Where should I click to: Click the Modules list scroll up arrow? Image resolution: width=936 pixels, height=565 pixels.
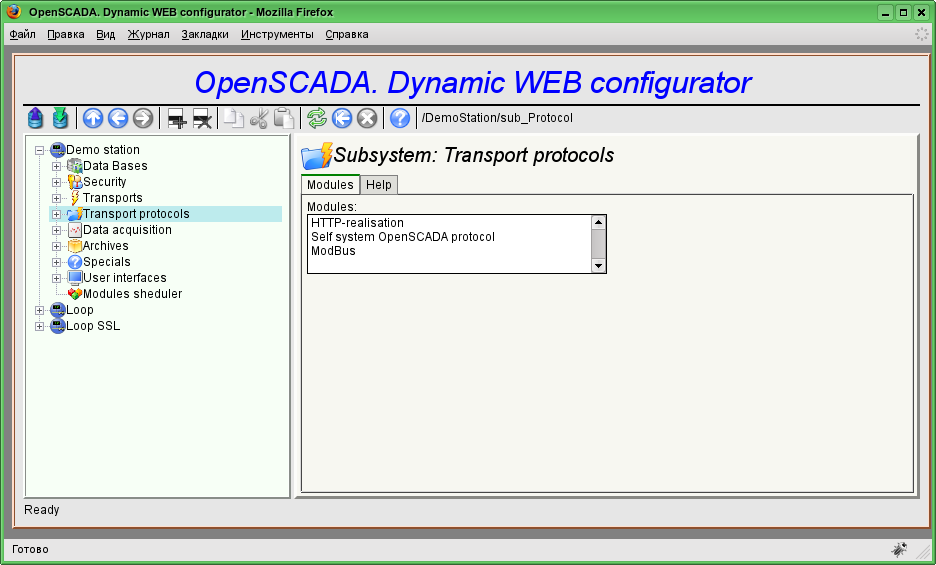[598, 222]
